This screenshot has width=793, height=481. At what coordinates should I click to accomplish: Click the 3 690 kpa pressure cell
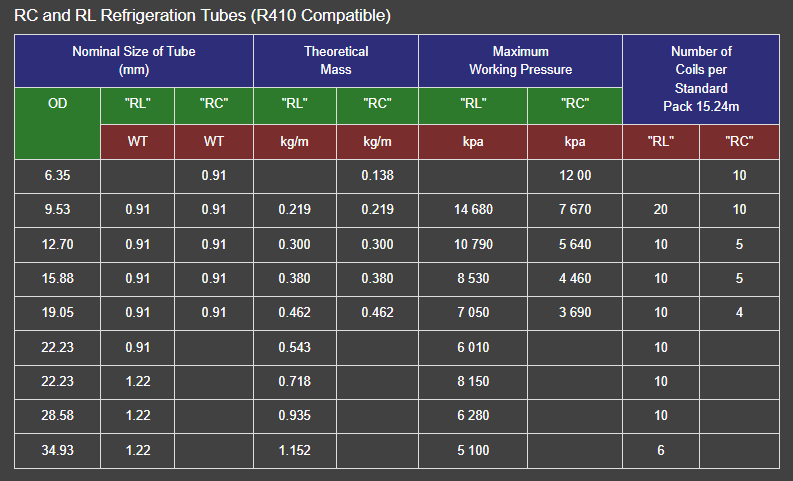pos(574,312)
